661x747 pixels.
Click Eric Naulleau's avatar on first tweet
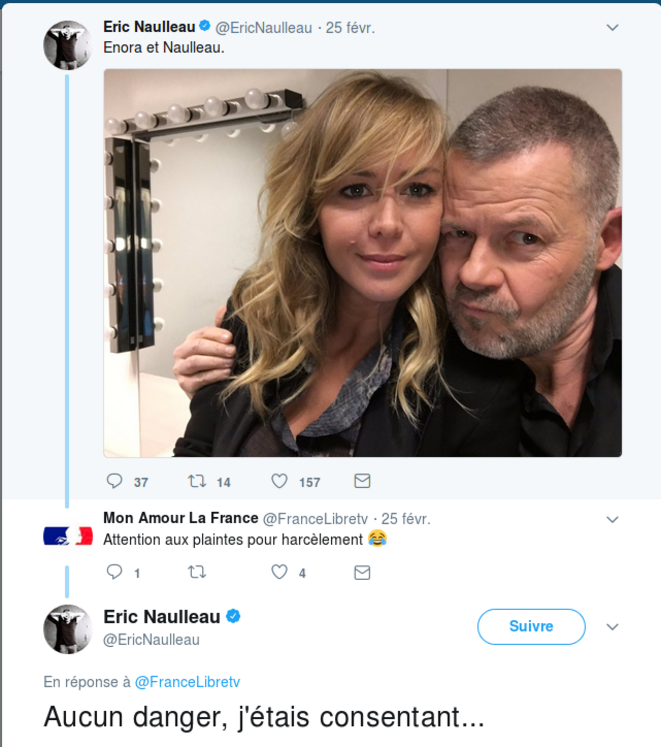click(x=68, y=45)
